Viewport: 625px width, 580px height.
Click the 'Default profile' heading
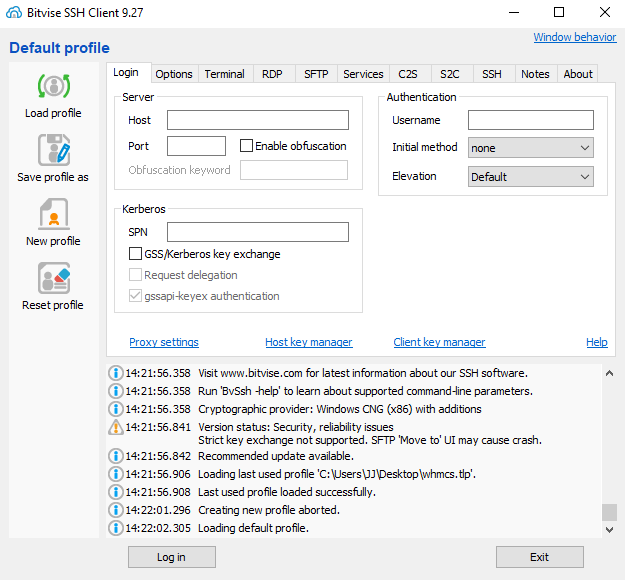pos(59,48)
